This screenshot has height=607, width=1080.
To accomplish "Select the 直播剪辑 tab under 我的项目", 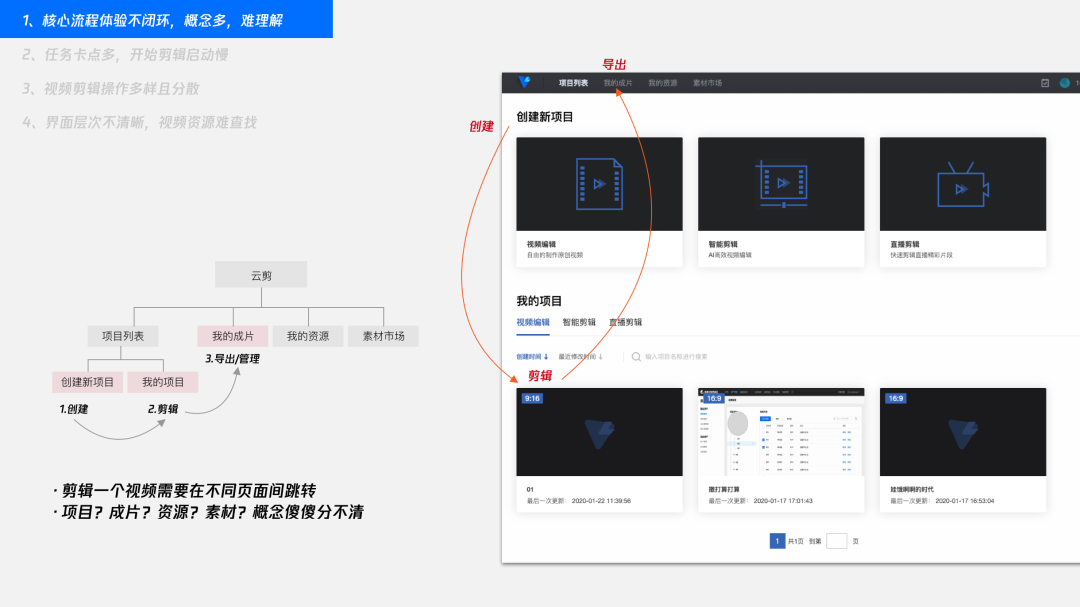I will 625,322.
